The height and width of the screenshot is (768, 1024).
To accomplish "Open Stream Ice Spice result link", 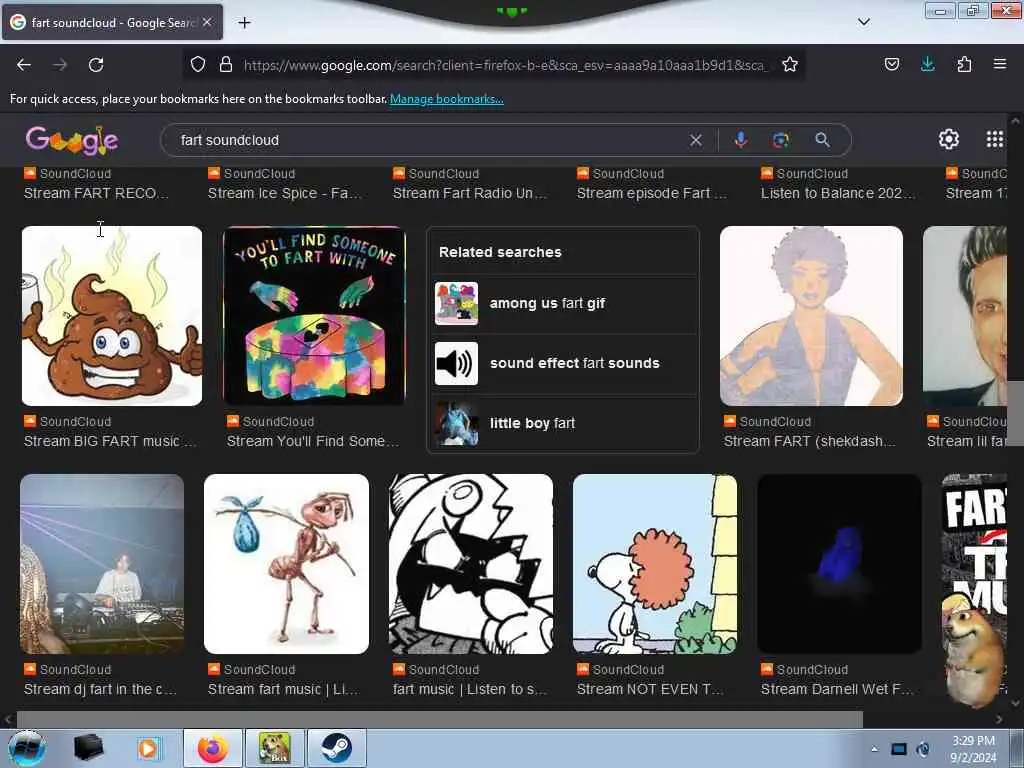I will click(284, 193).
